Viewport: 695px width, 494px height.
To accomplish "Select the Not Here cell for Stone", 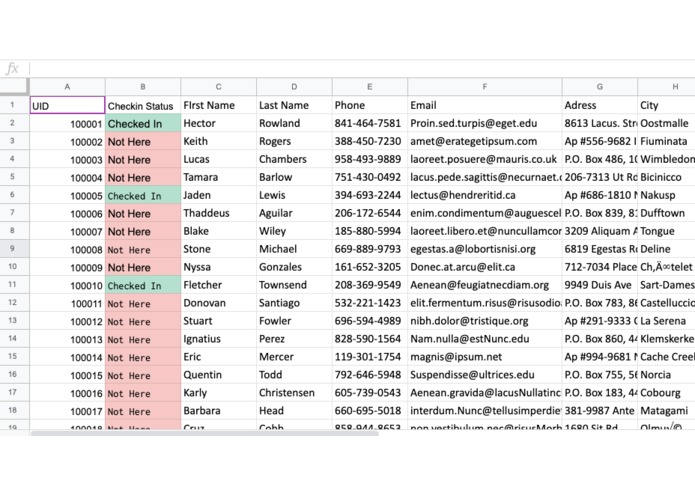I will tap(143, 249).
